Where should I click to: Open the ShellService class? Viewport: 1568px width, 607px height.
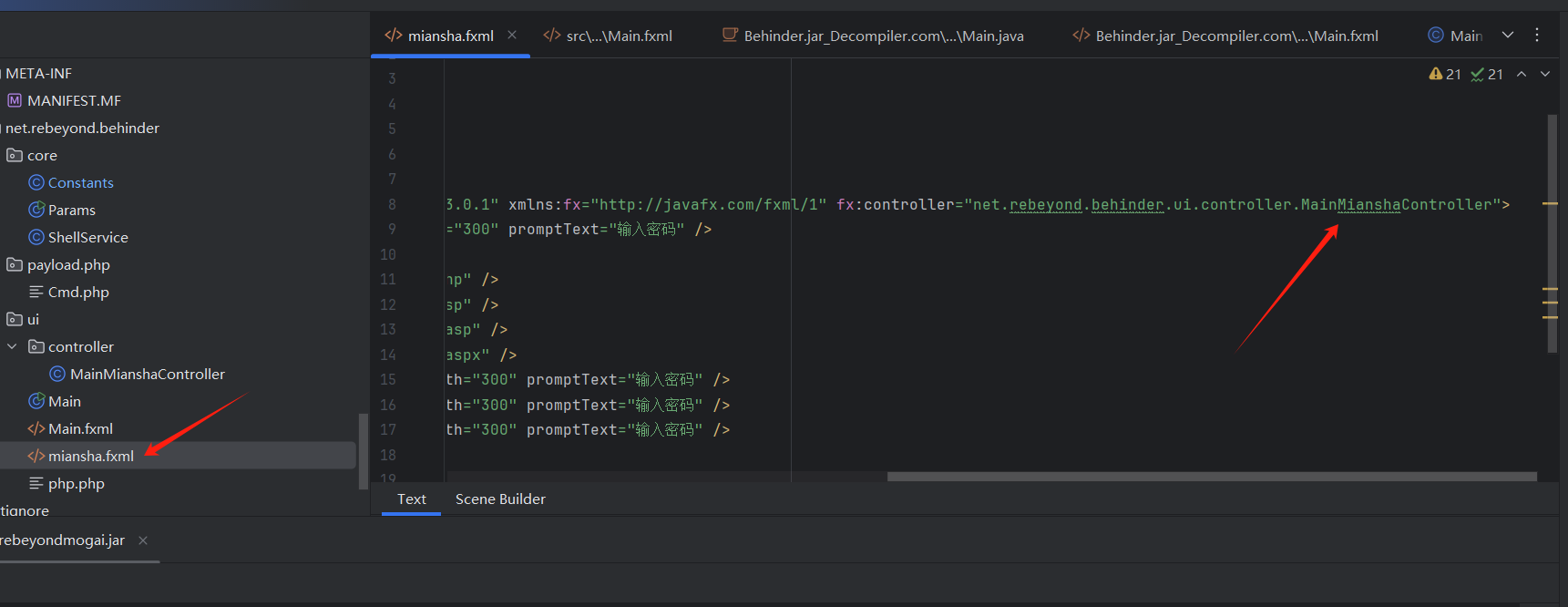(x=88, y=237)
